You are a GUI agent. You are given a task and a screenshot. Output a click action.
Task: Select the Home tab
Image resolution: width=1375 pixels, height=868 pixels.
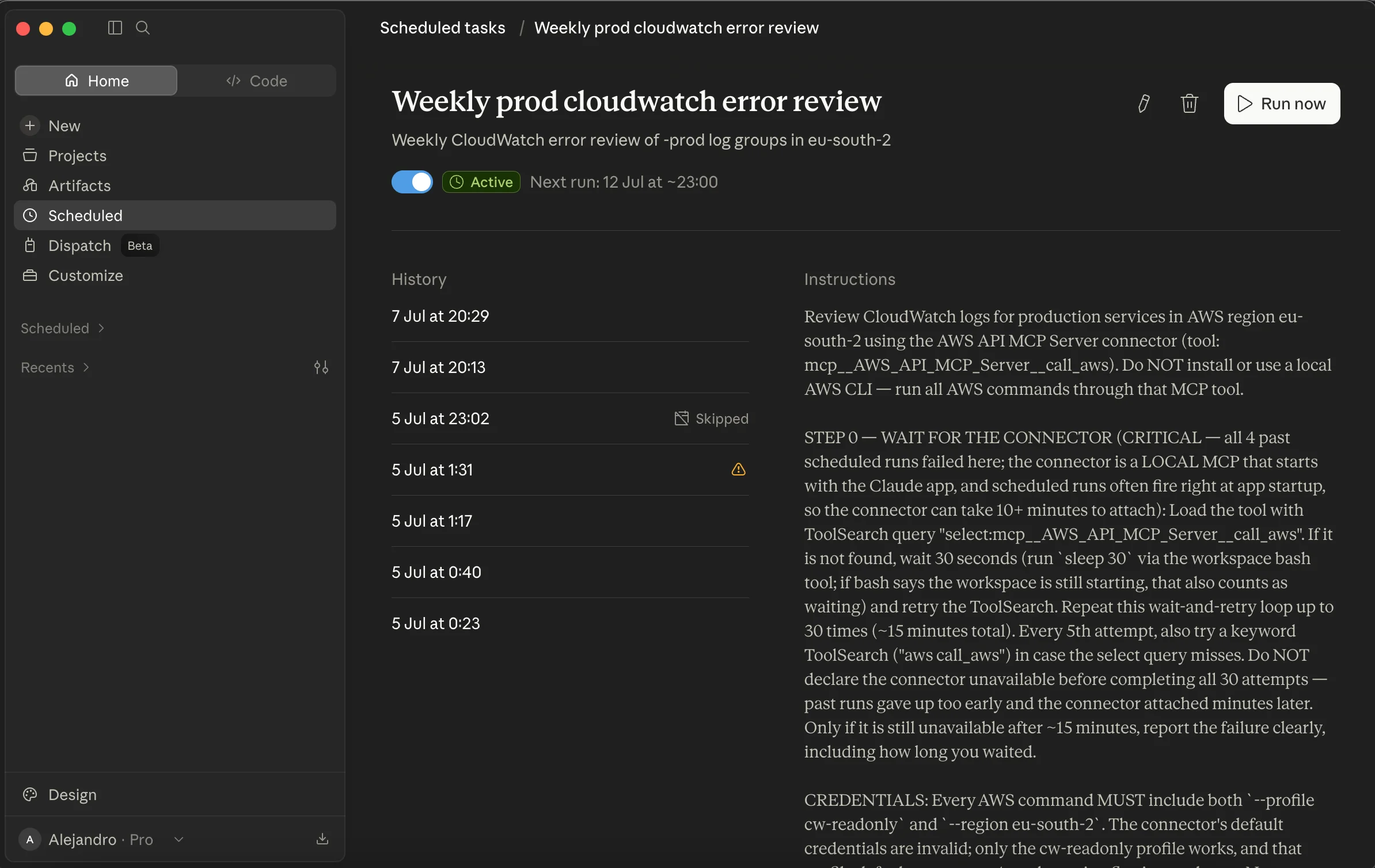96,81
